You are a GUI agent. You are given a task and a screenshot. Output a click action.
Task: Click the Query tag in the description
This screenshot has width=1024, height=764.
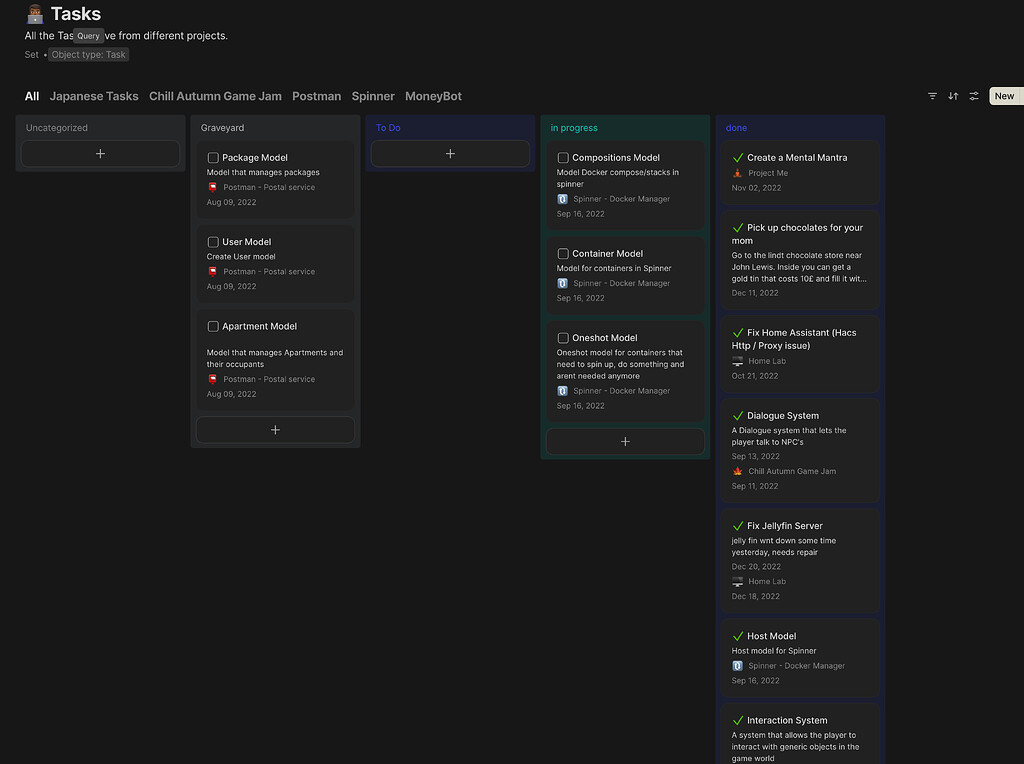[89, 35]
